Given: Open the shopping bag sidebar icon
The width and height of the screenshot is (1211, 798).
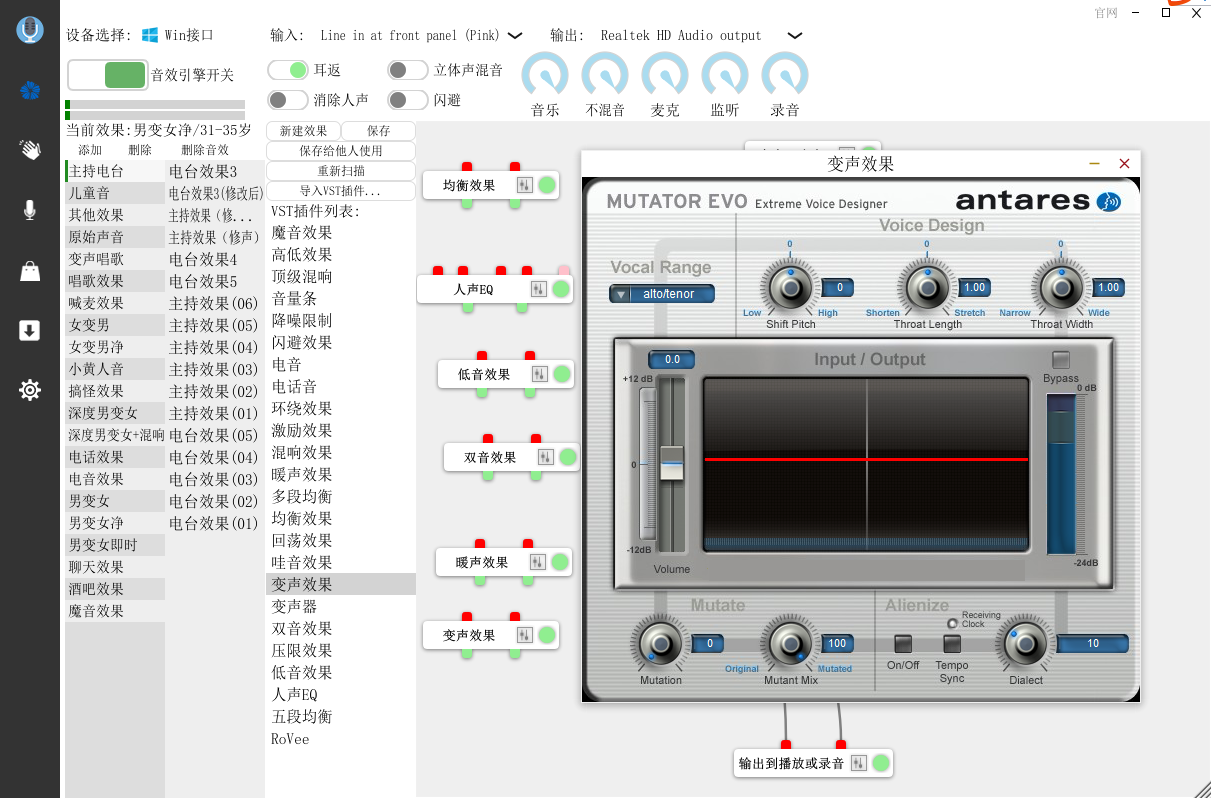Looking at the screenshot, I should (x=30, y=270).
